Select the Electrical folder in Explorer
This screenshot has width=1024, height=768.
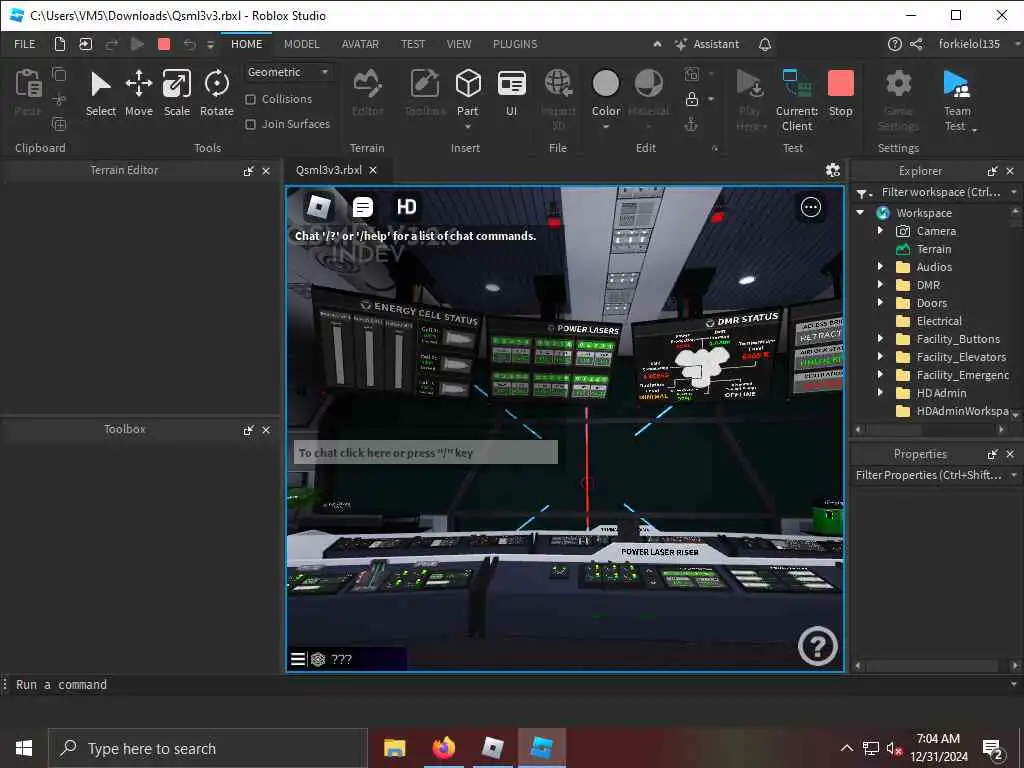coord(939,321)
